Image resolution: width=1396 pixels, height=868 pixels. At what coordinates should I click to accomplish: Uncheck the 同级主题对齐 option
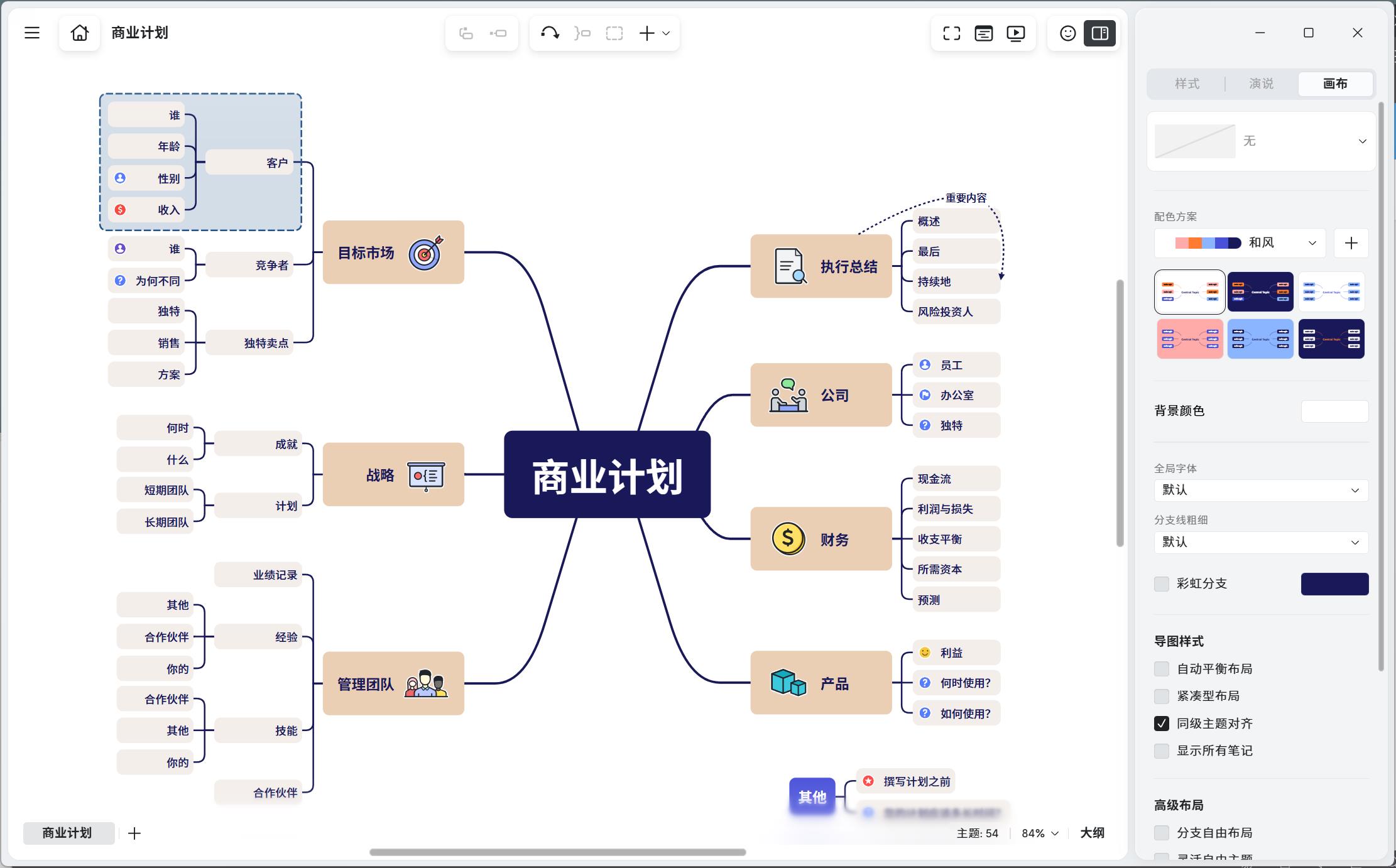(1162, 724)
